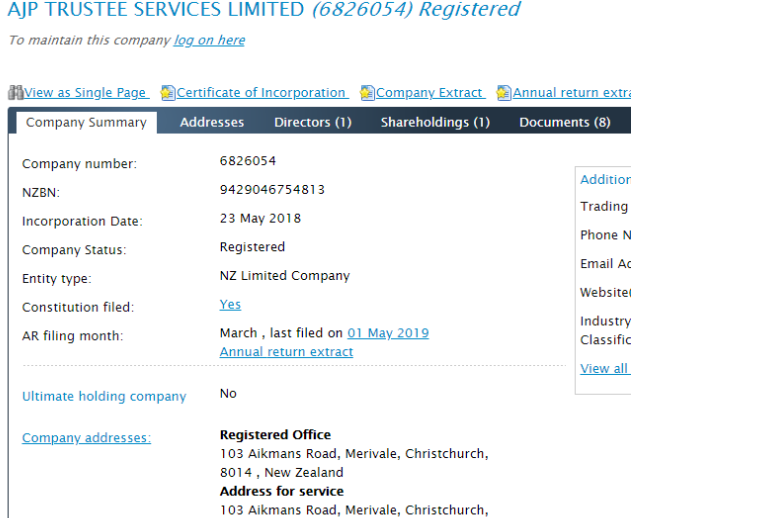The width and height of the screenshot is (778, 518).
Task: Click the binoculars icon beside View as Single Page
Action: (x=16, y=93)
